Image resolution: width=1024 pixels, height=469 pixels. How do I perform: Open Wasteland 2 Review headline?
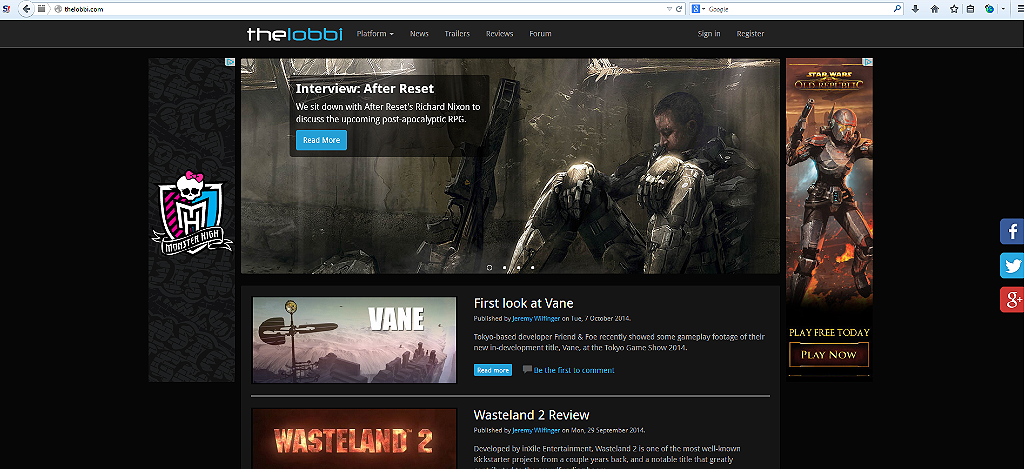click(531, 415)
